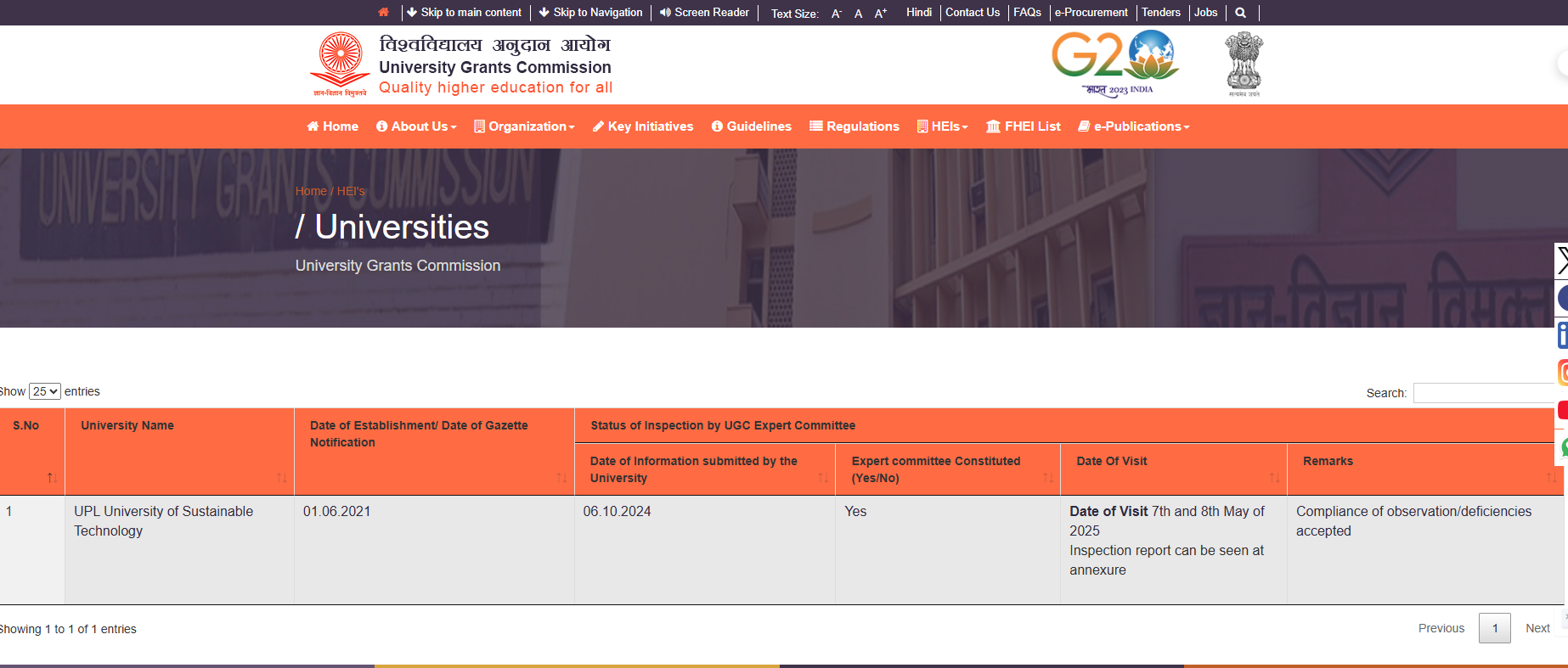The height and width of the screenshot is (668, 1568).
Task: Sort table by S.No column arrows
Action: coord(52,478)
